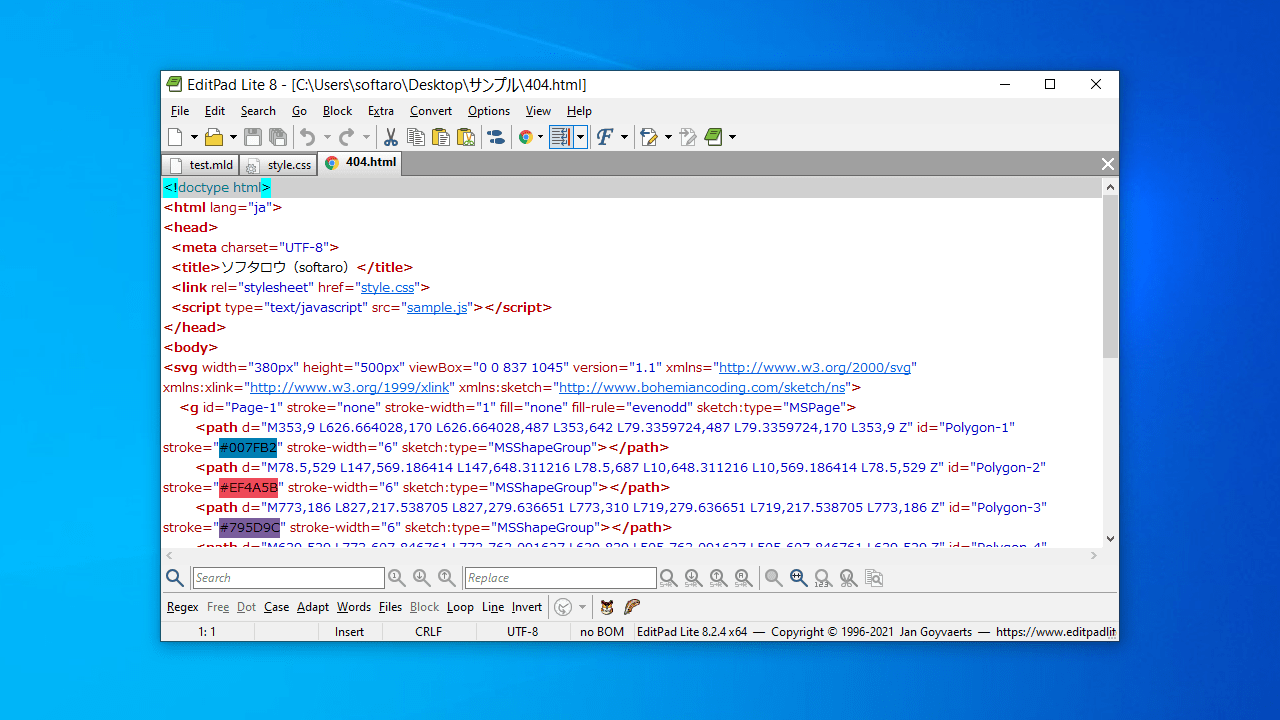Click inside the Search input field

point(288,578)
